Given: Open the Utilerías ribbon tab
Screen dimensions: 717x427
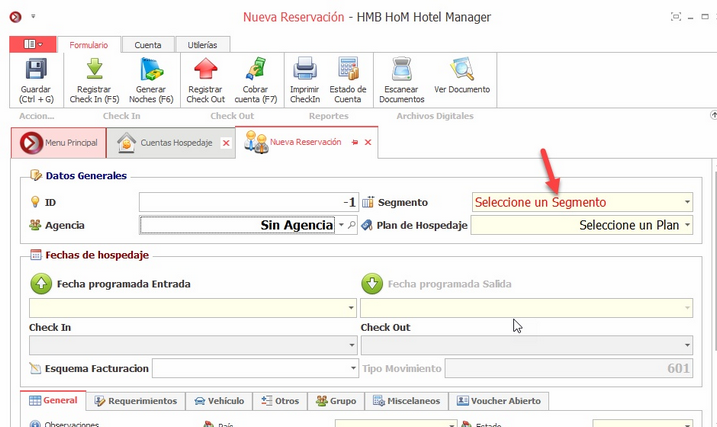Looking at the screenshot, I should (203, 44).
